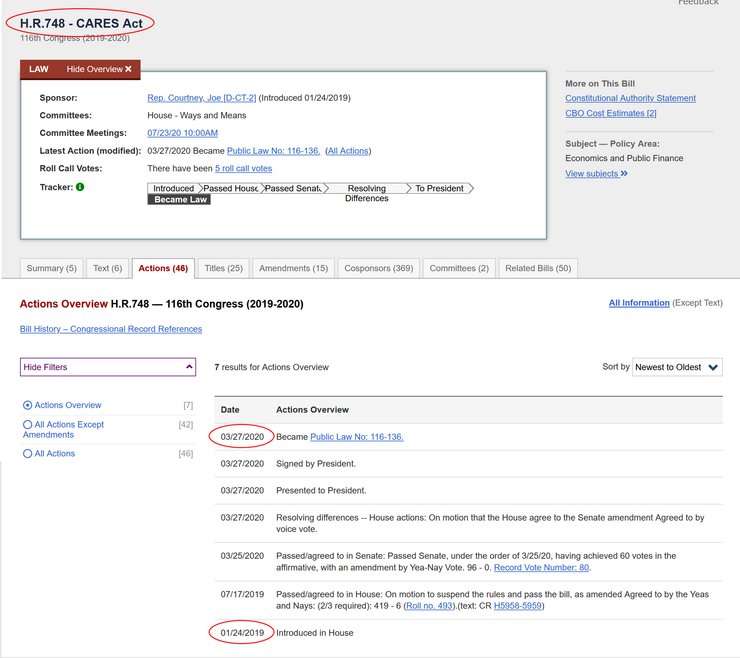Open the Actions (46) tab
Viewport: 740px width, 658px height.
pyautogui.click(x=163, y=268)
